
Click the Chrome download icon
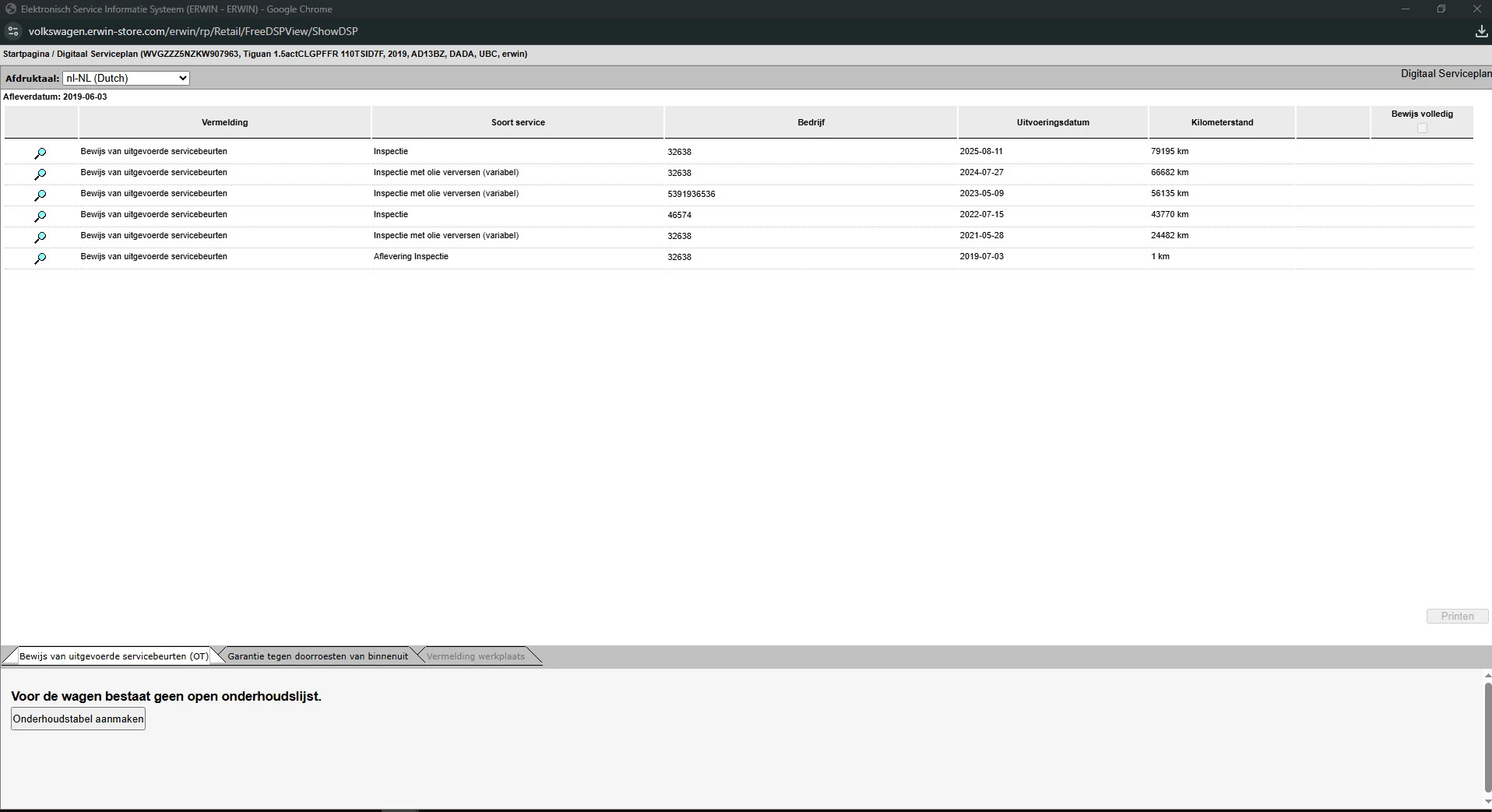tap(1480, 31)
